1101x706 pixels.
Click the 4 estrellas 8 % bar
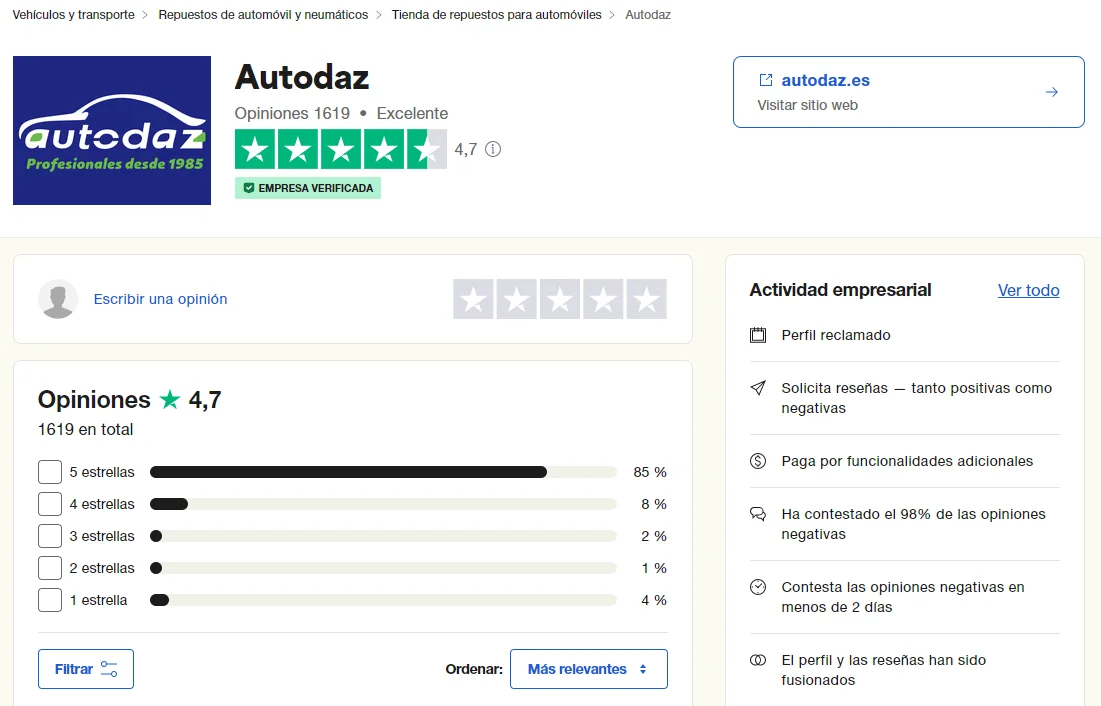(x=383, y=504)
